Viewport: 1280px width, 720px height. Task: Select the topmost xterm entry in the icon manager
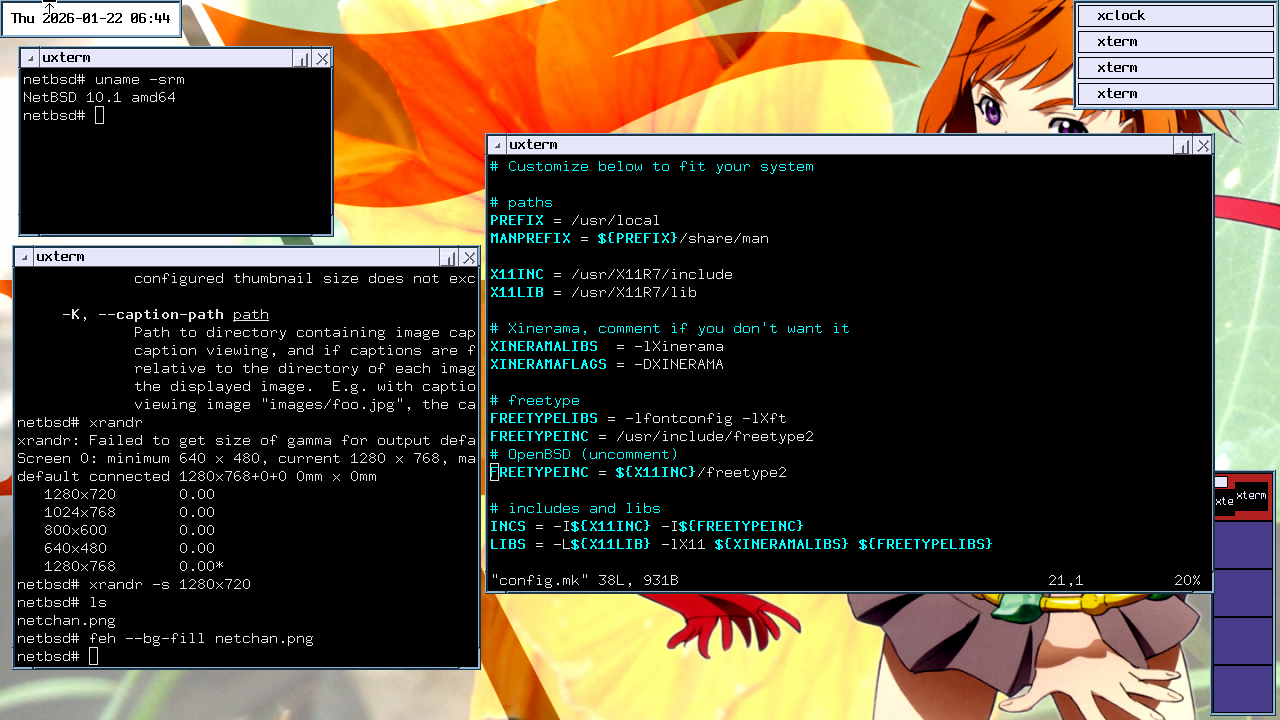1176,42
